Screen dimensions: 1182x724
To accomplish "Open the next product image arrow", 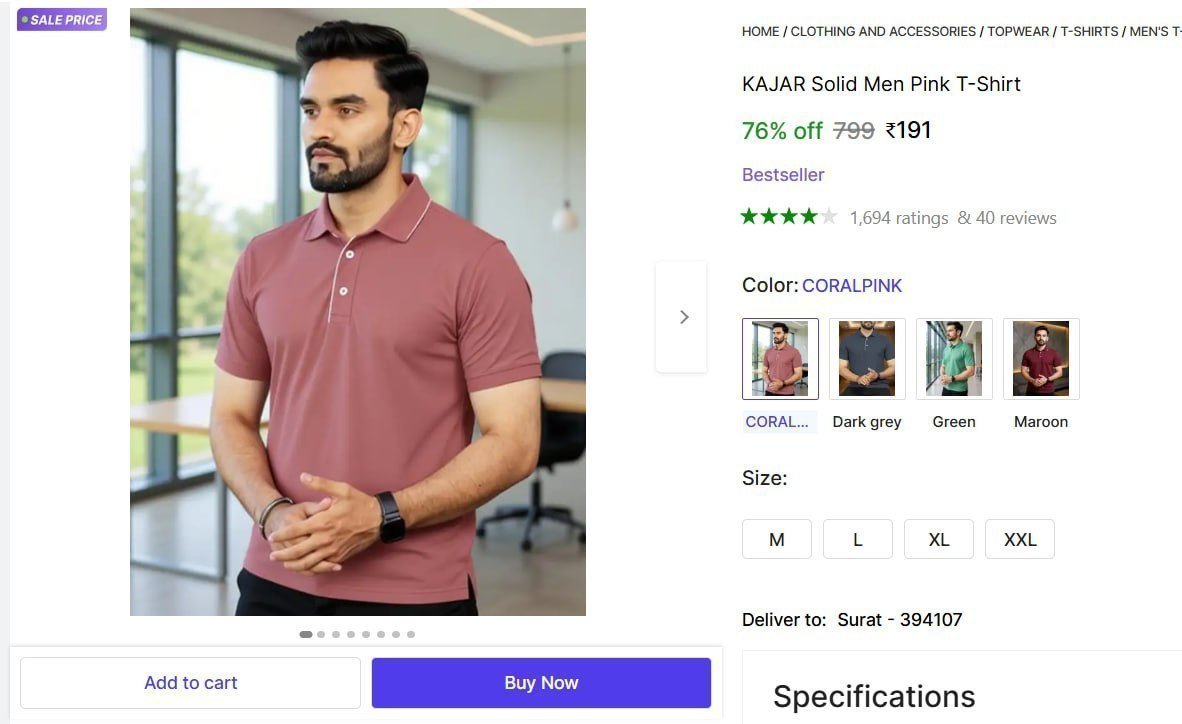I will 683,316.
